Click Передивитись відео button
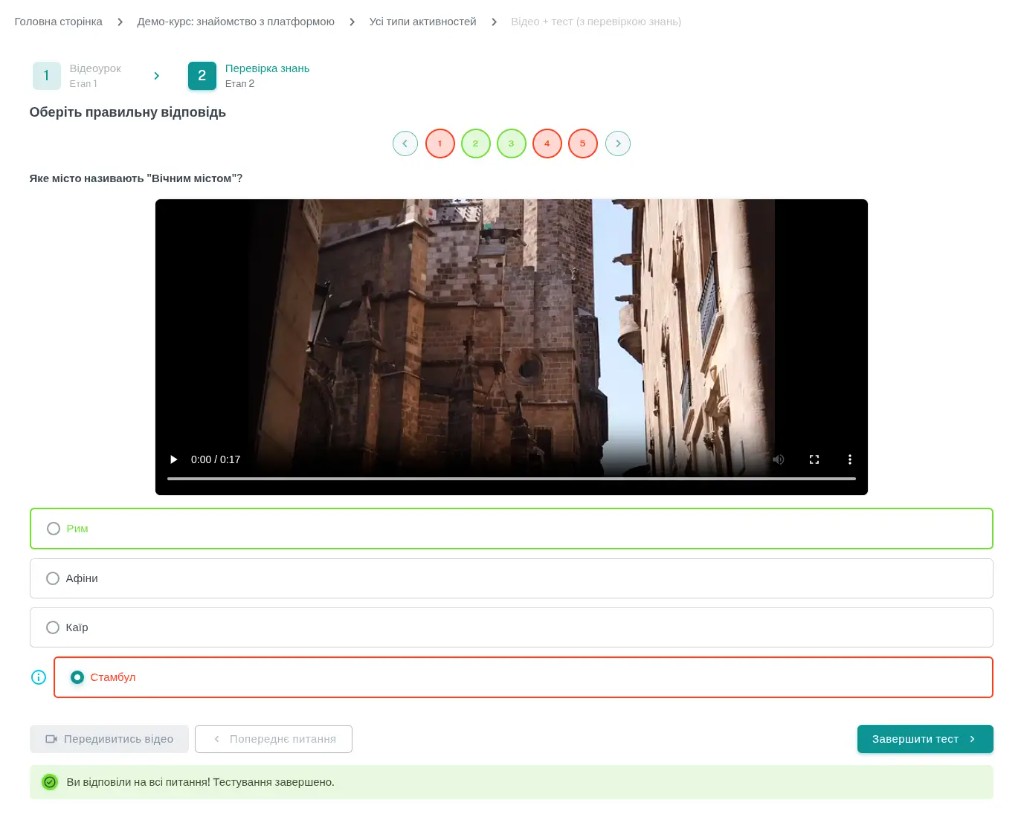 [x=109, y=739]
